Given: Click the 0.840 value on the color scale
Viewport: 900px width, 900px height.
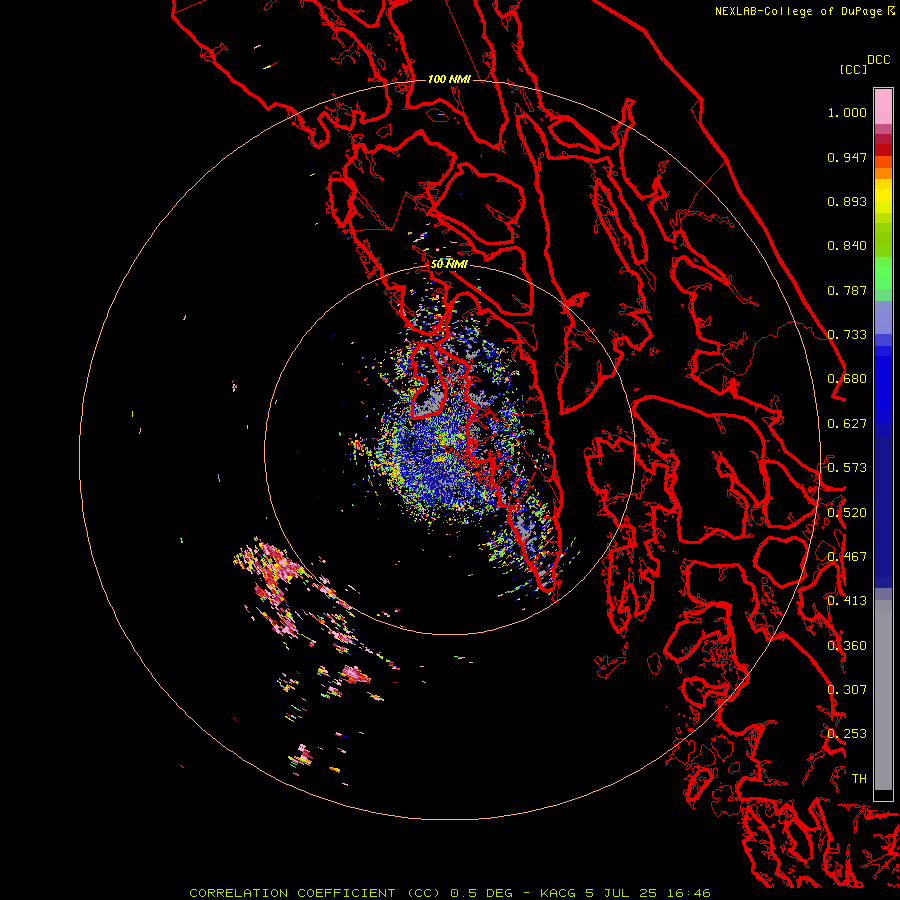Looking at the screenshot, I should 847,246.
